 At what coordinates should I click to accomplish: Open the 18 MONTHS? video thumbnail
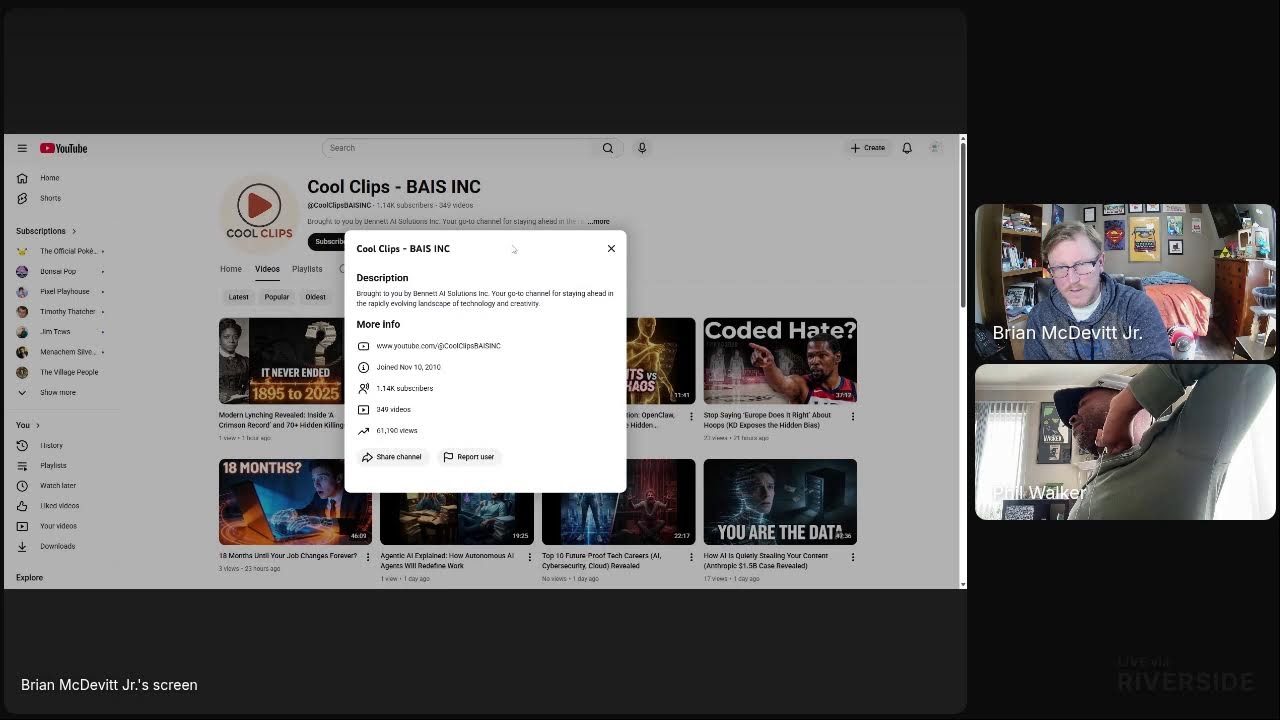295,502
